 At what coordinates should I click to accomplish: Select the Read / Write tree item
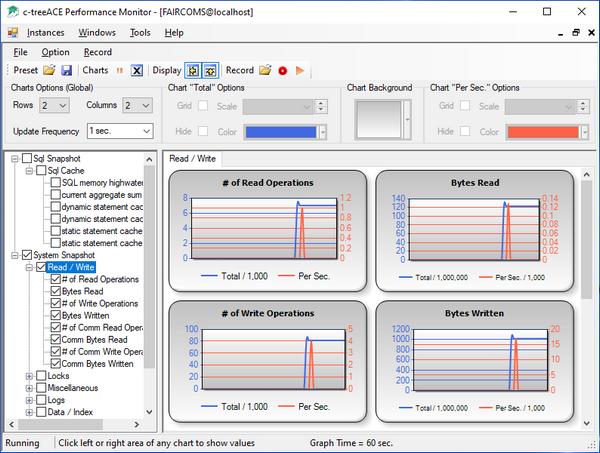pyautogui.click(x=71, y=267)
